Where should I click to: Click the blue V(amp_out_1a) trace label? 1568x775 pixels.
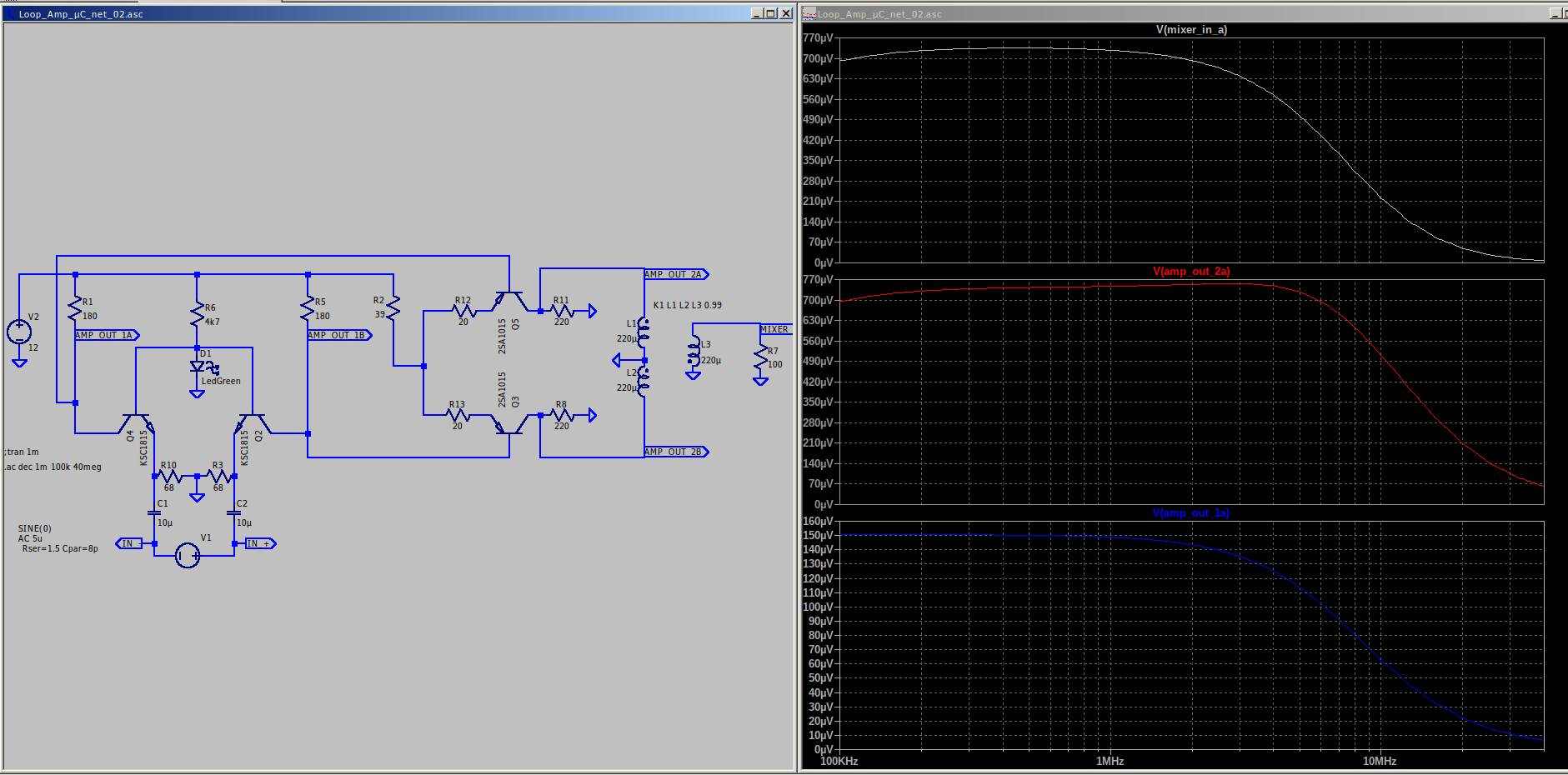click(1191, 512)
